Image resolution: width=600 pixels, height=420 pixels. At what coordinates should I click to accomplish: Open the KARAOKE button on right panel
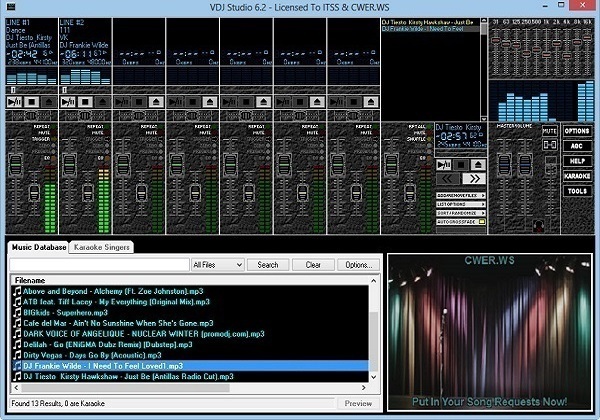pos(577,176)
